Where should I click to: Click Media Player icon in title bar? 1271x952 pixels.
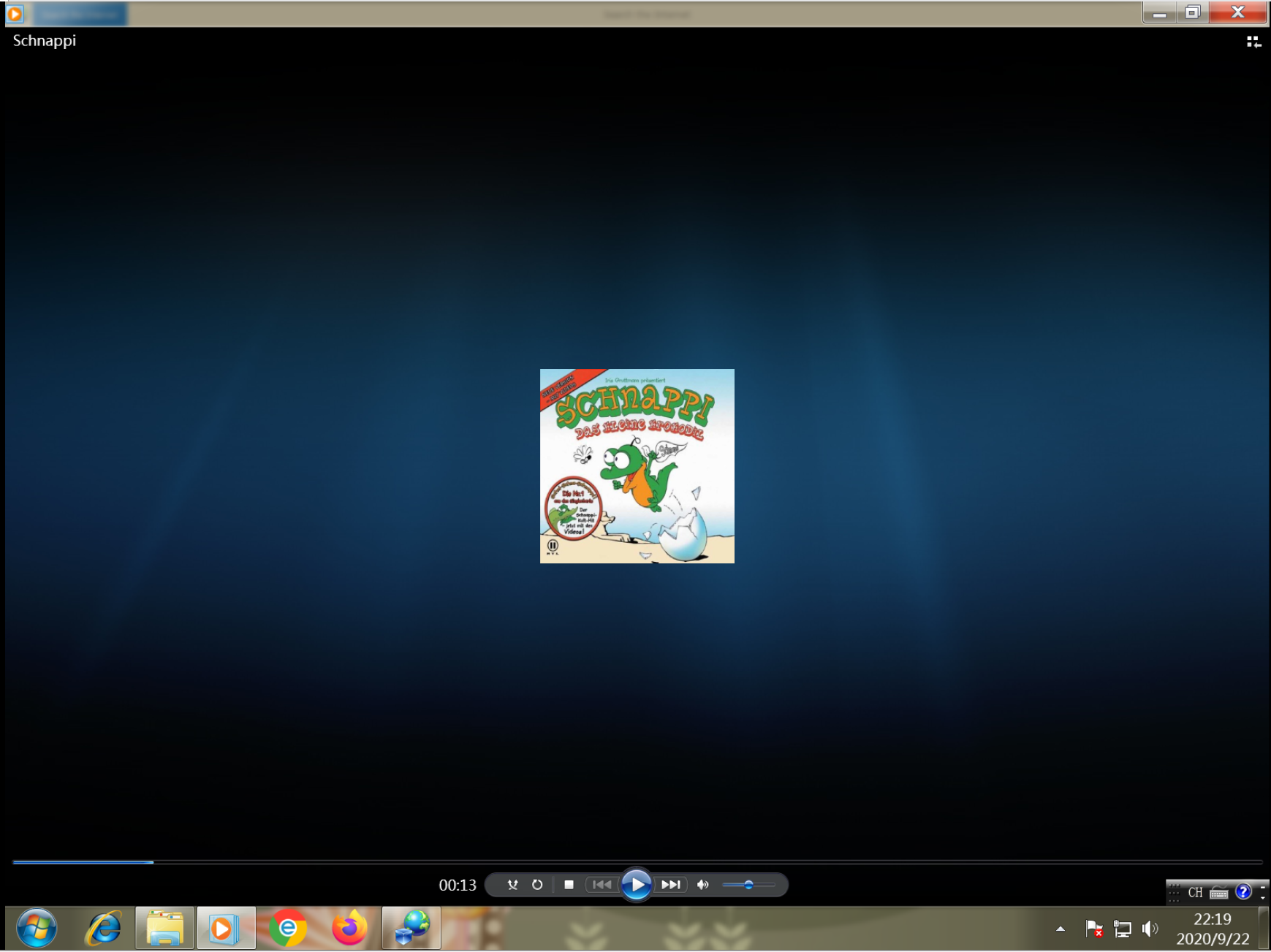15,13
